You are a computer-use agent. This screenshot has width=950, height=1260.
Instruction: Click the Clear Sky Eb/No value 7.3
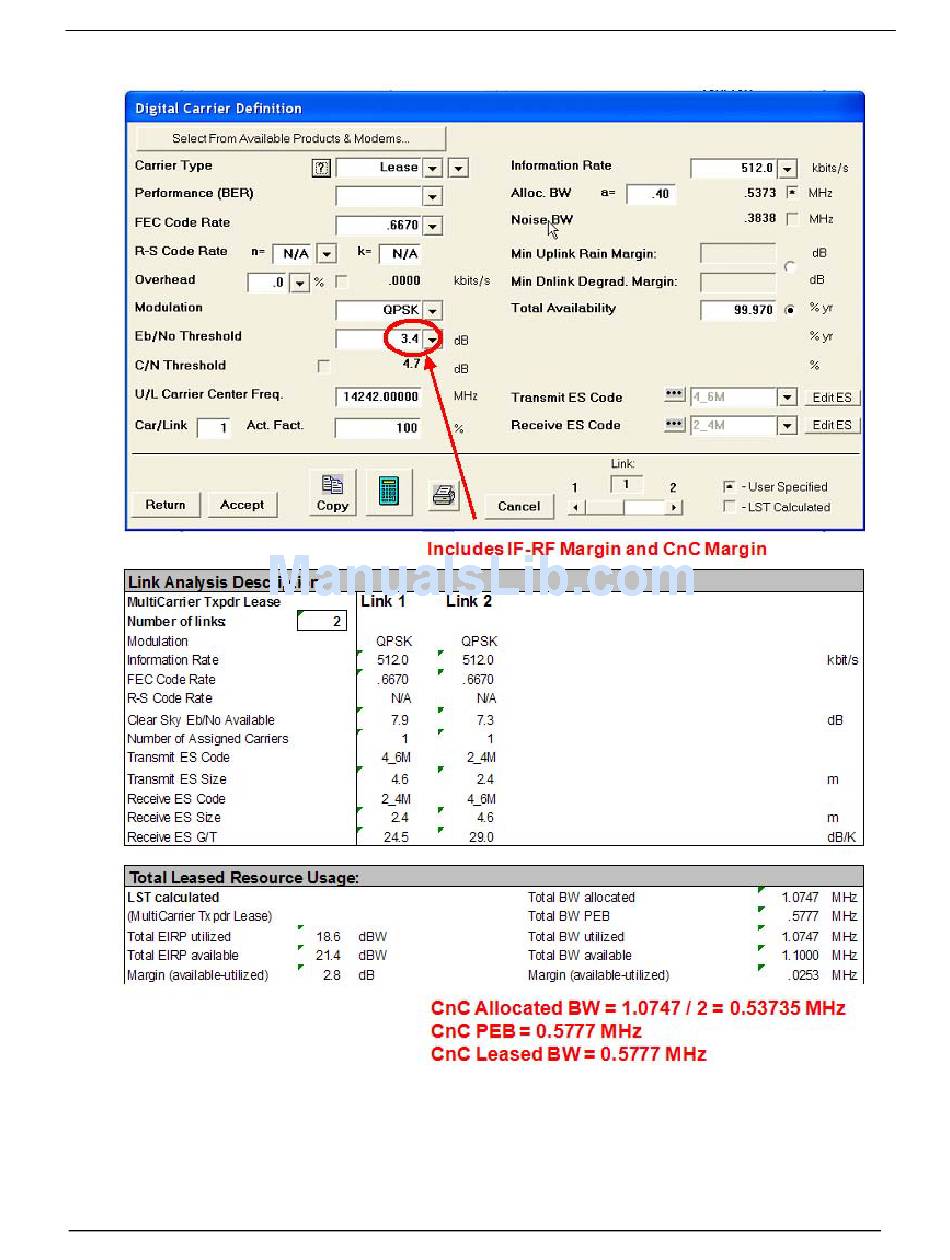pyautogui.click(x=485, y=720)
